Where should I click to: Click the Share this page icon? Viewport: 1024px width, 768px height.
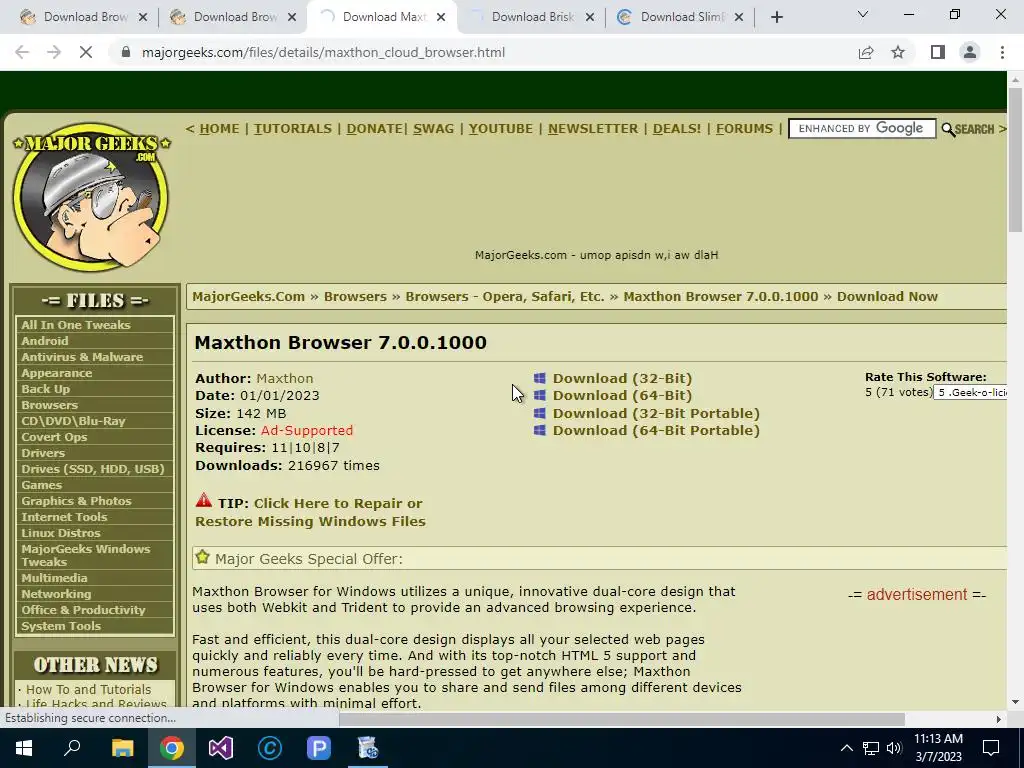coord(866,52)
